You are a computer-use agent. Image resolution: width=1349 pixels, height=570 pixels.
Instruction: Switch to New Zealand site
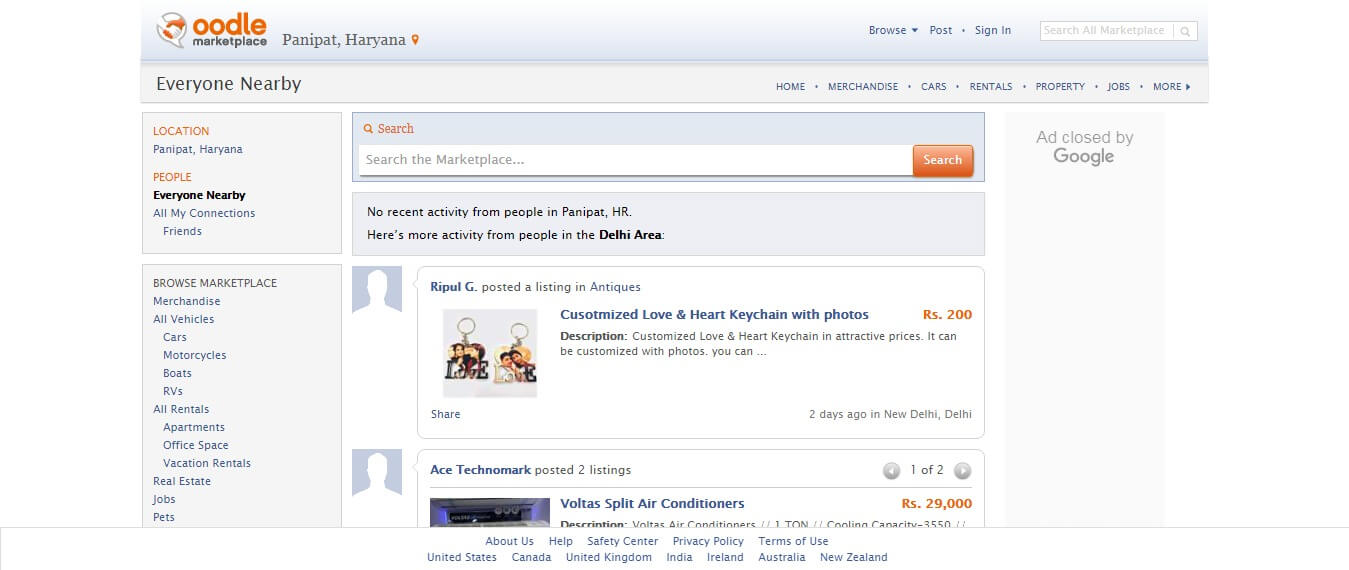pos(854,557)
